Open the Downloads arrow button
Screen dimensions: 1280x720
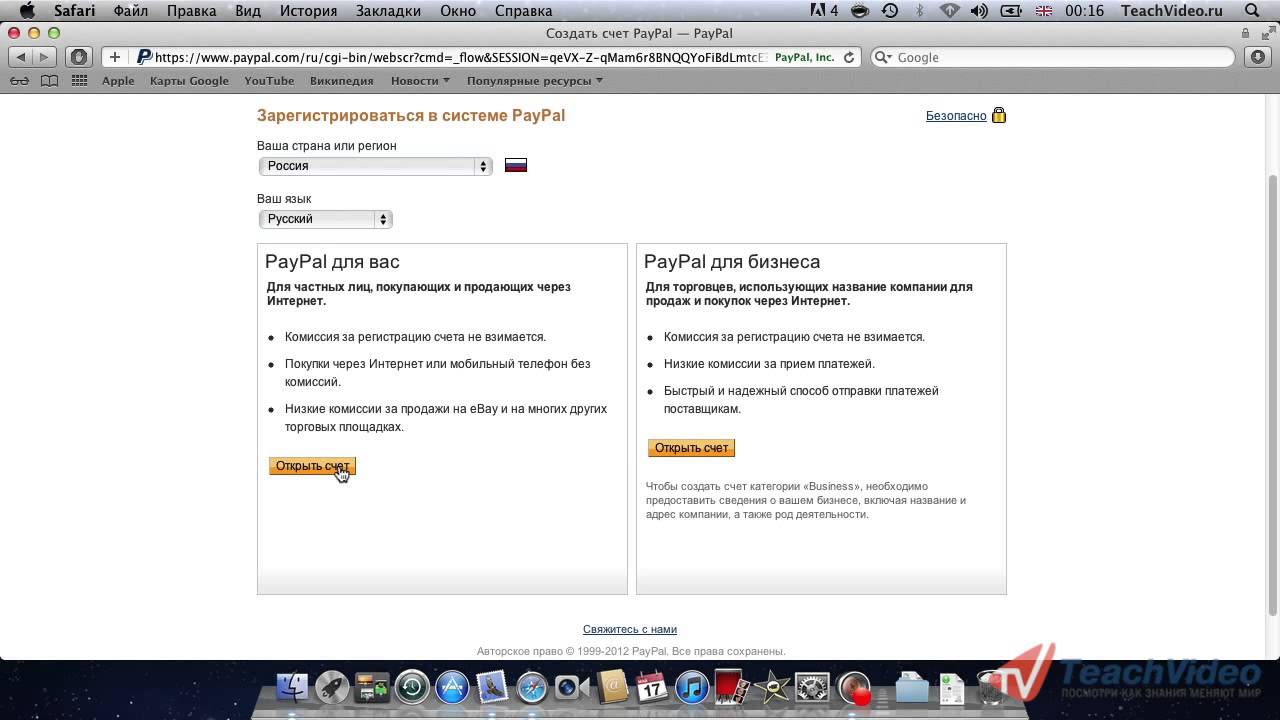tap(1258, 57)
